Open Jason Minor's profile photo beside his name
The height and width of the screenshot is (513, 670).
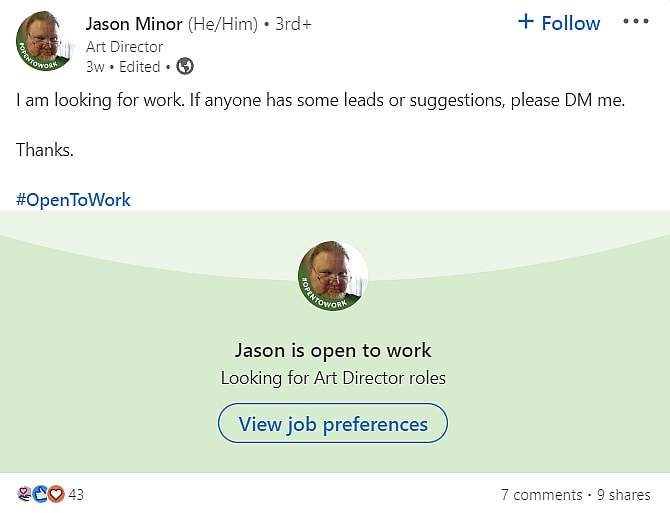(44, 42)
